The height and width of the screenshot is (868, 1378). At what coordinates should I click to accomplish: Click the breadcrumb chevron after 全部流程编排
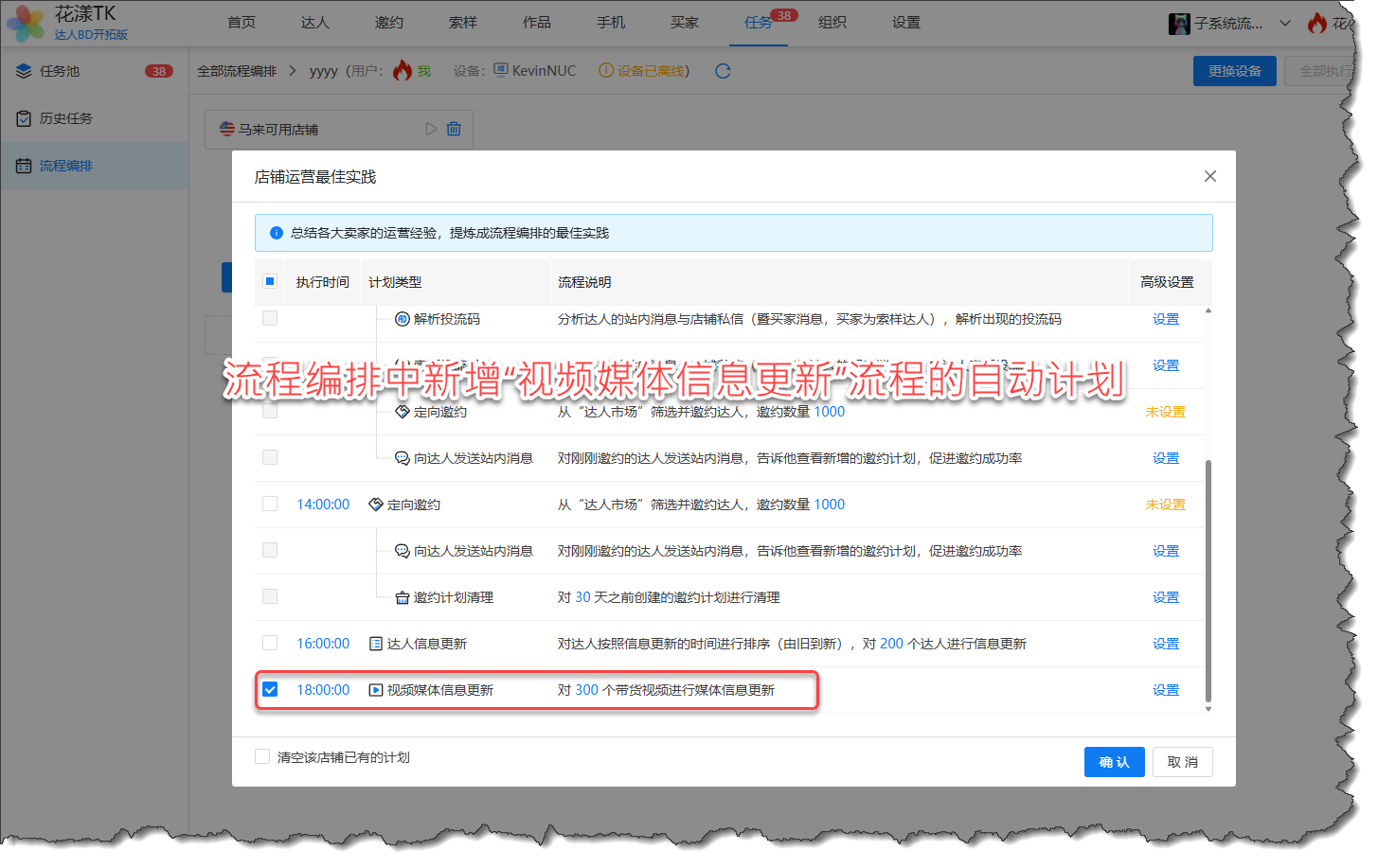tap(292, 71)
